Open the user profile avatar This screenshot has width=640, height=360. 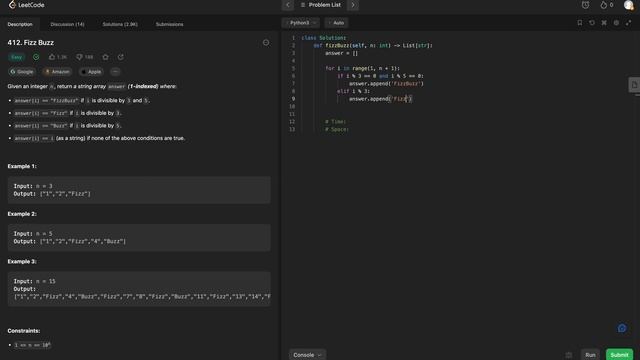click(x=629, y=5)
